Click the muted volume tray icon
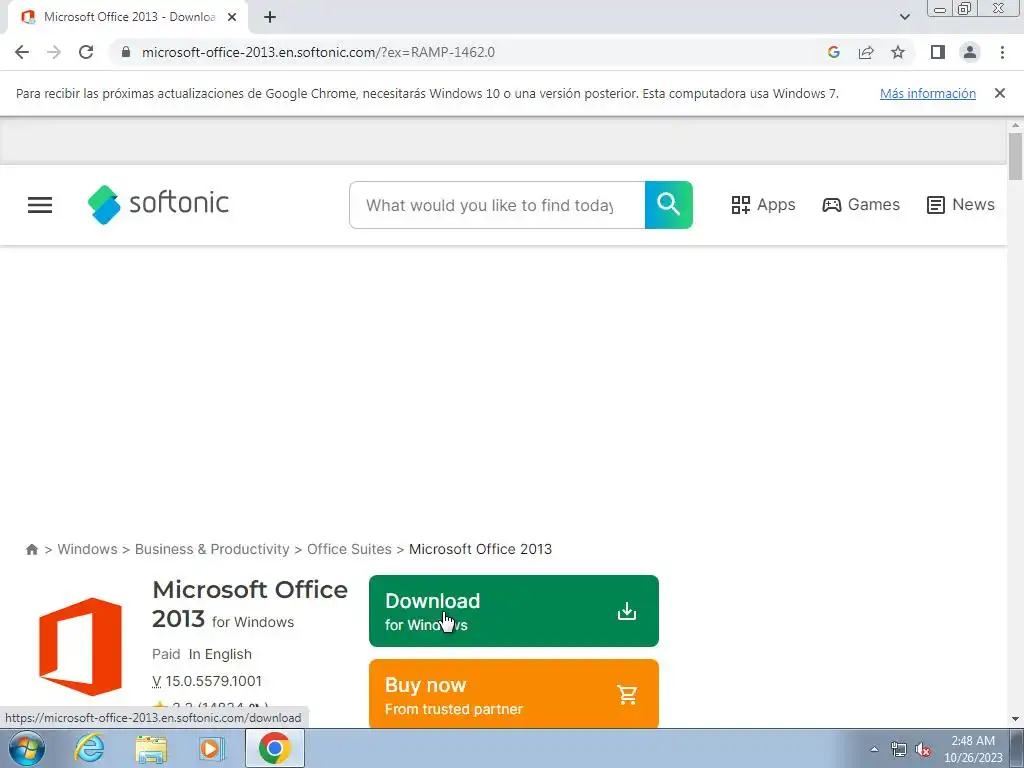This screenshot has height=768, width=1024. (923, 749)
